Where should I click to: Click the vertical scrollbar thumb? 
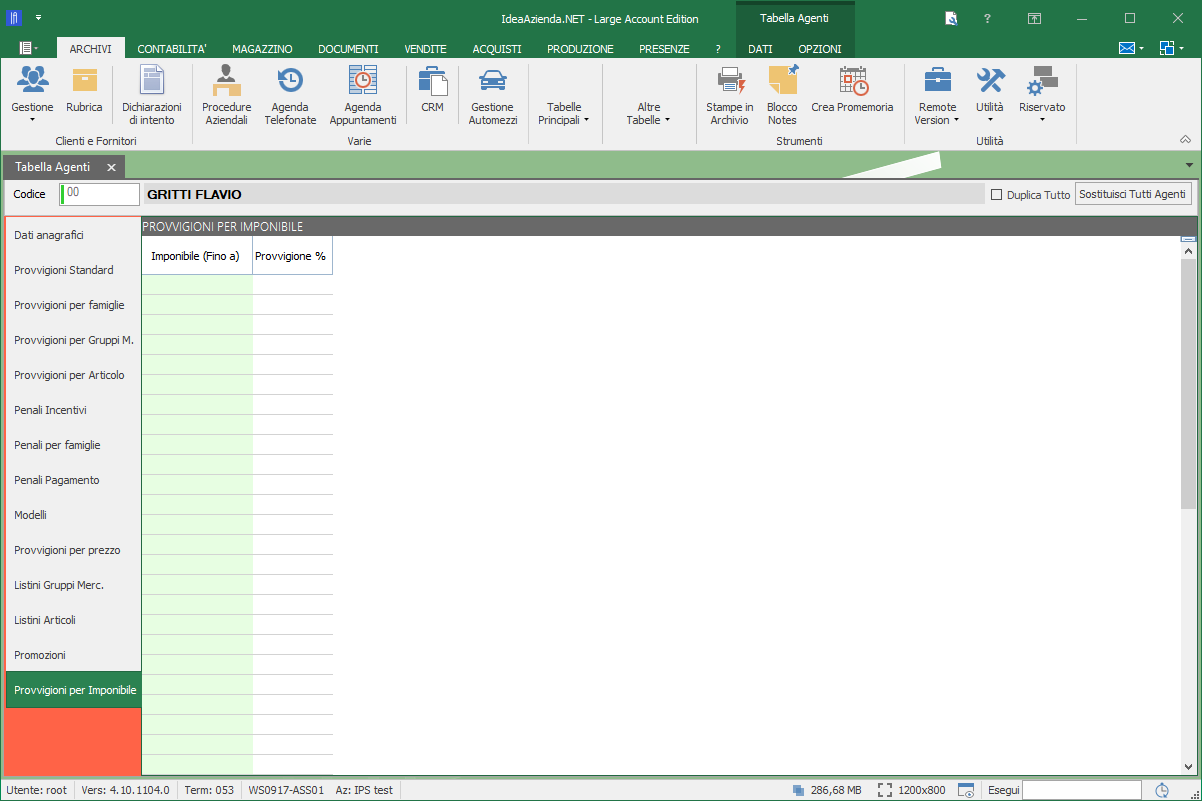[x=1188, y=384]
